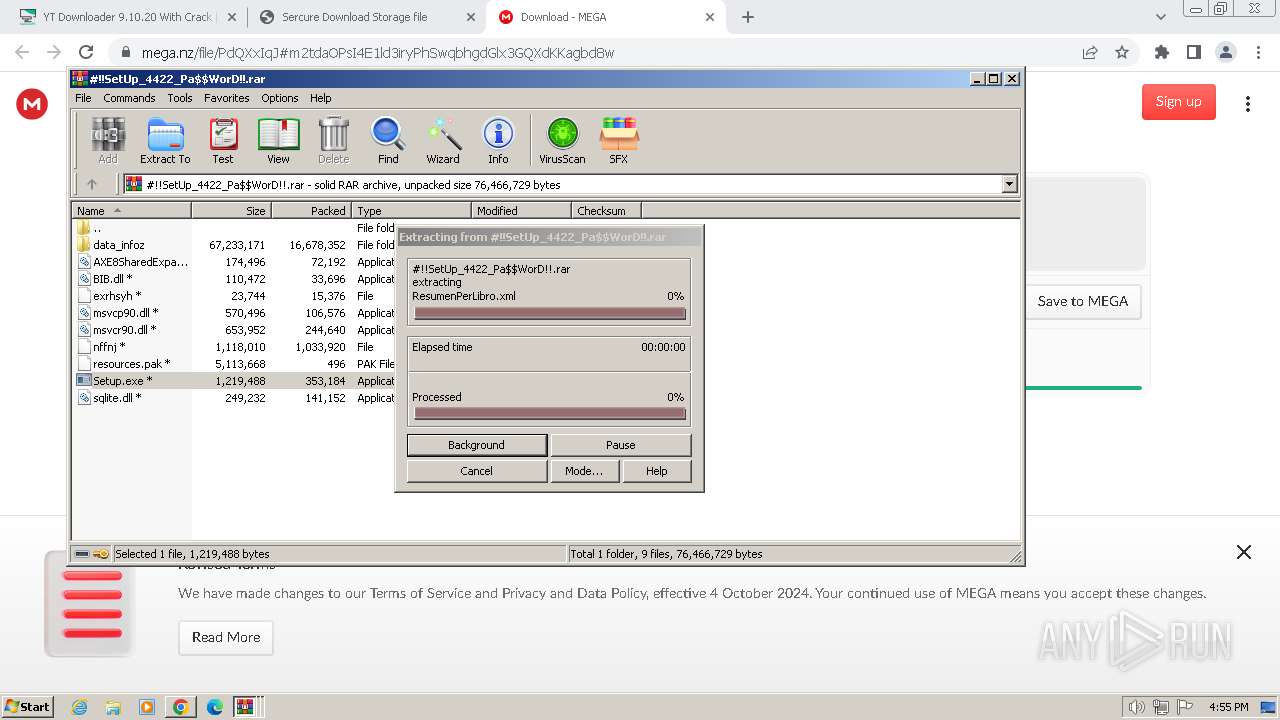Open a new browser tab

pos(748,17)
